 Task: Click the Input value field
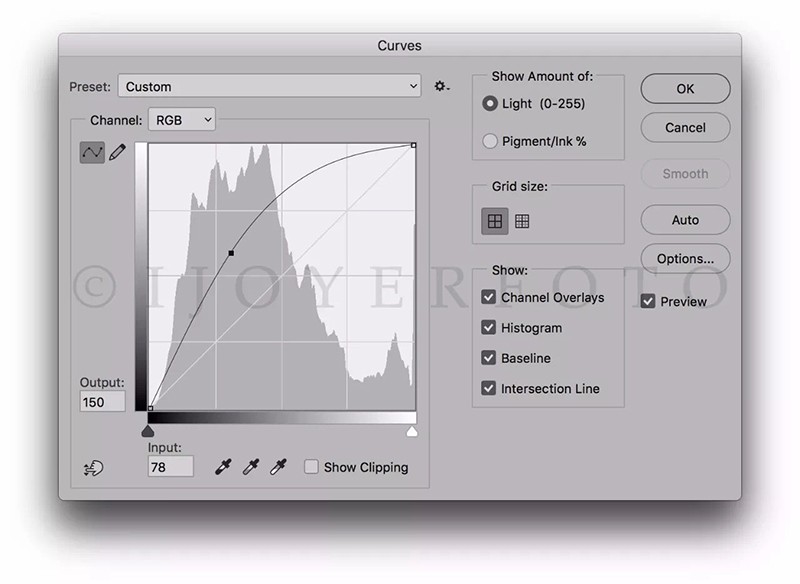170,467
